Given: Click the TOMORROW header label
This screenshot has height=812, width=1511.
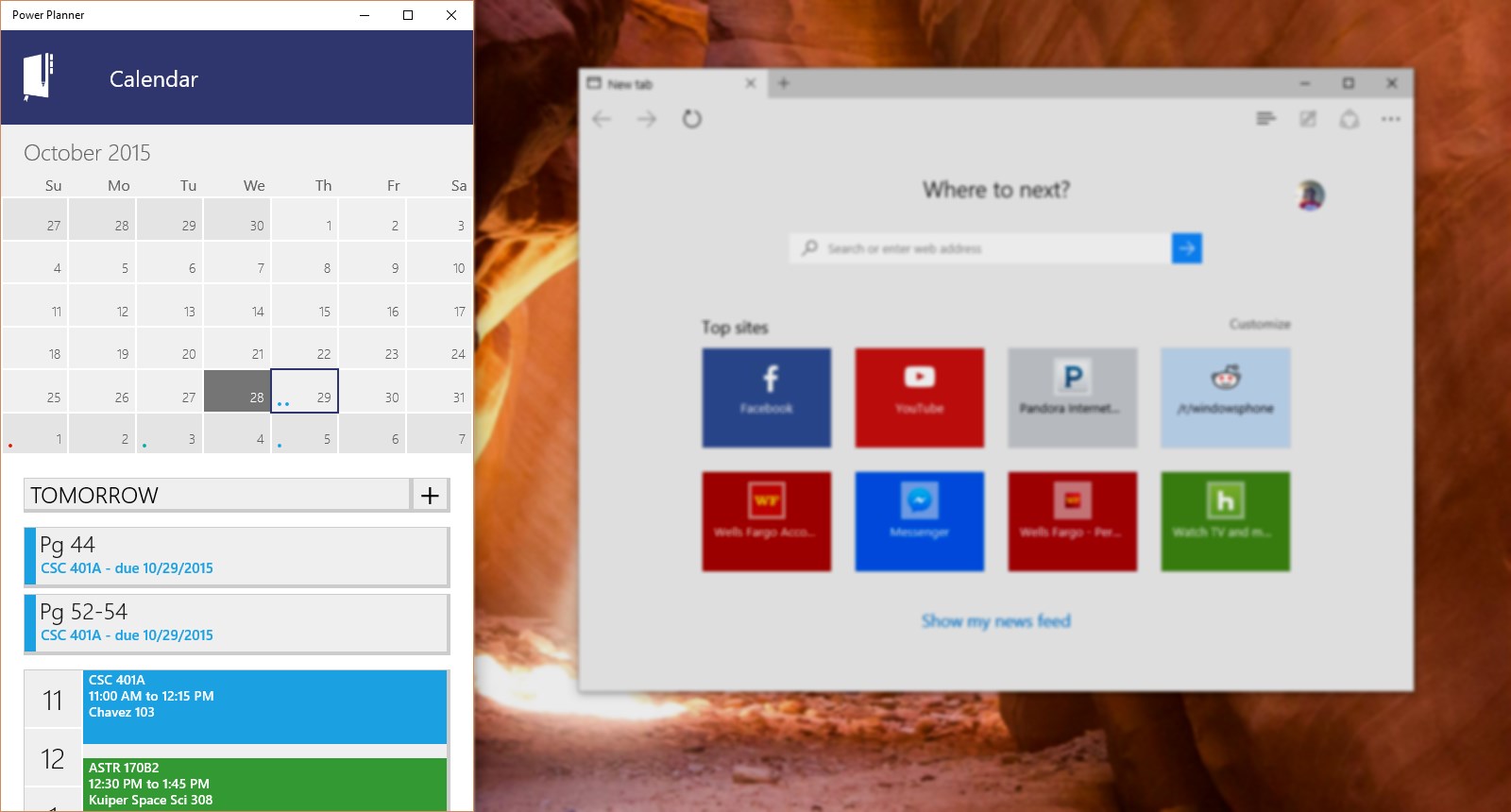Looking at the screenshot, I should pos(94,495).
